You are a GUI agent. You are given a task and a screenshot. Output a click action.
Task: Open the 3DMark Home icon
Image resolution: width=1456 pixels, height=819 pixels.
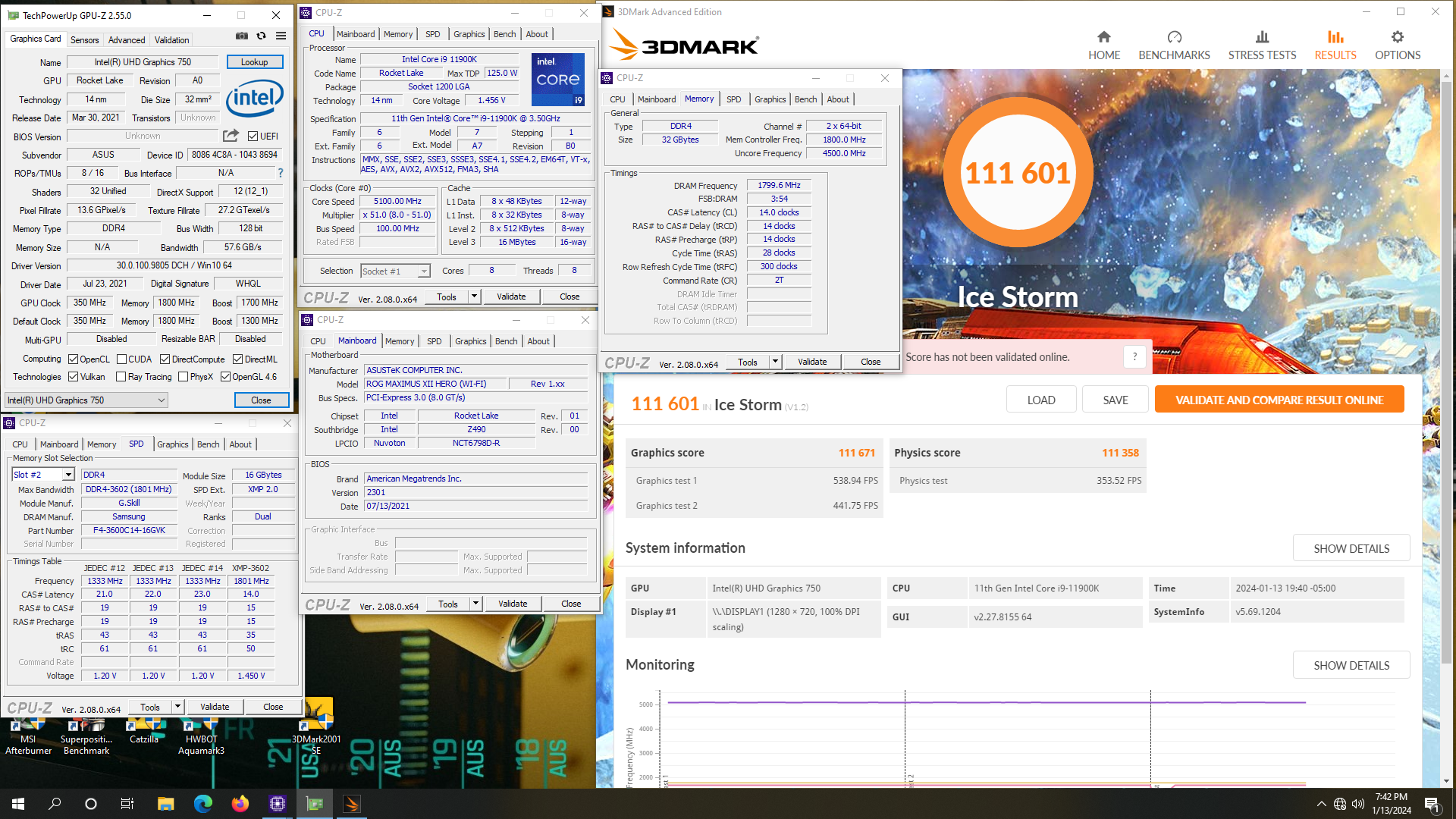(1103, 37)
